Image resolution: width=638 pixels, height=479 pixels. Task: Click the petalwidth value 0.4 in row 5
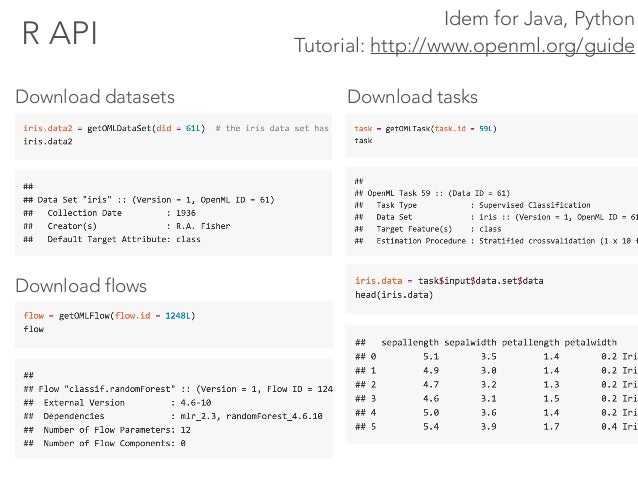(x=609, y=427)
